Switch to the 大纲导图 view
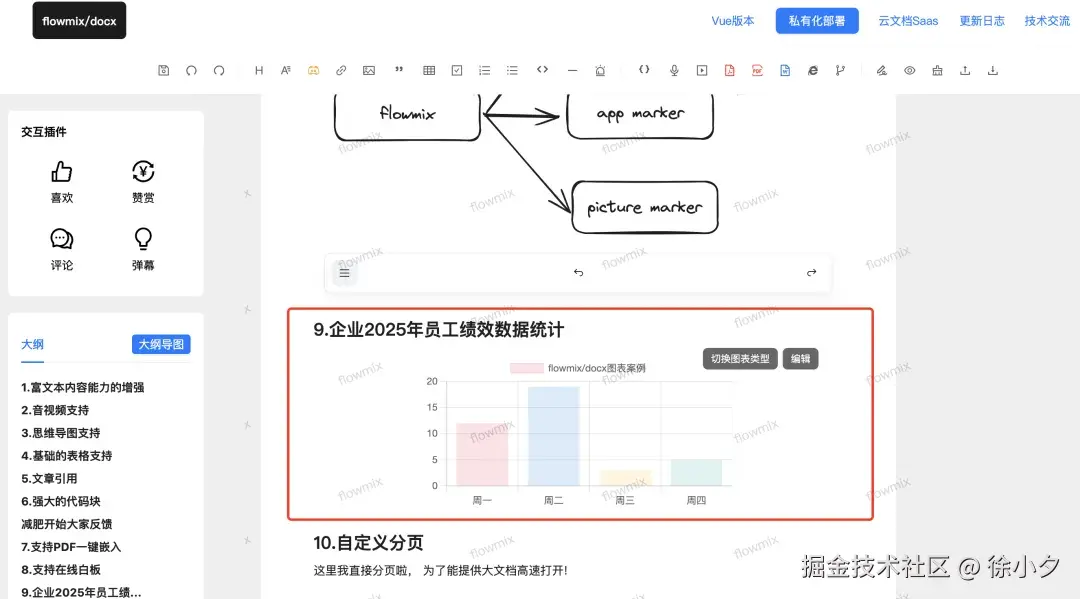 pos(161,344)
